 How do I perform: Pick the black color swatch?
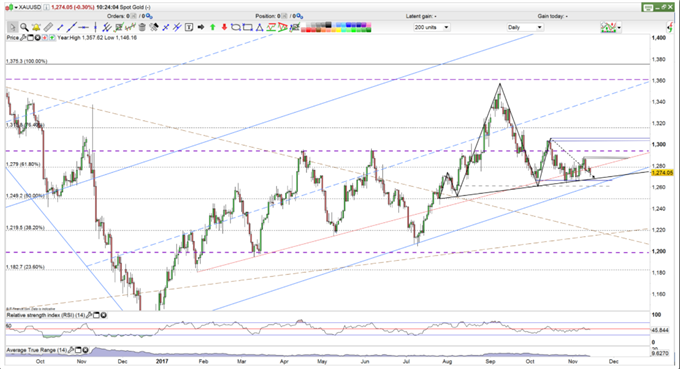click(328, 25)
